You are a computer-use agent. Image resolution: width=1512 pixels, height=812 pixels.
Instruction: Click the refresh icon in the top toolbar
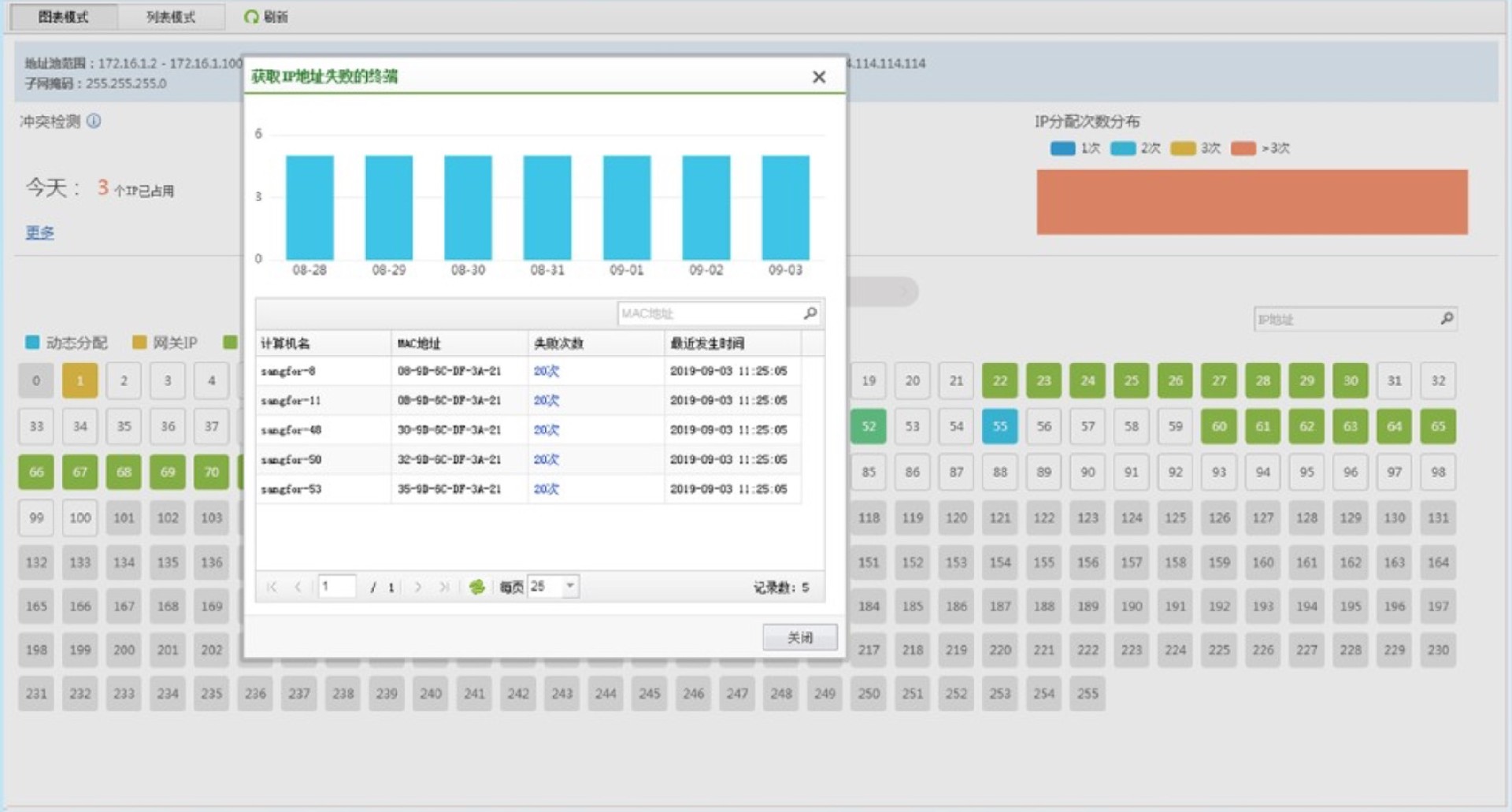[x=251, y=17]
